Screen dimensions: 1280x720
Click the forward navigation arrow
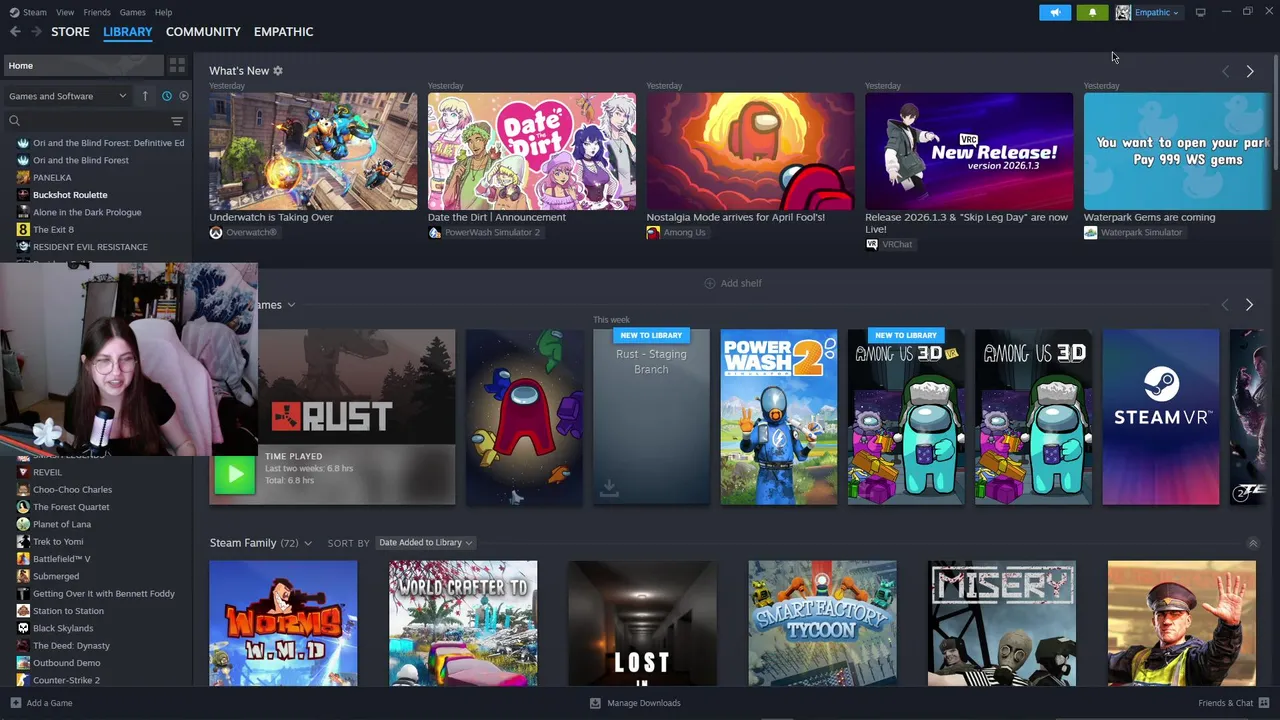(x=36, y=32)
